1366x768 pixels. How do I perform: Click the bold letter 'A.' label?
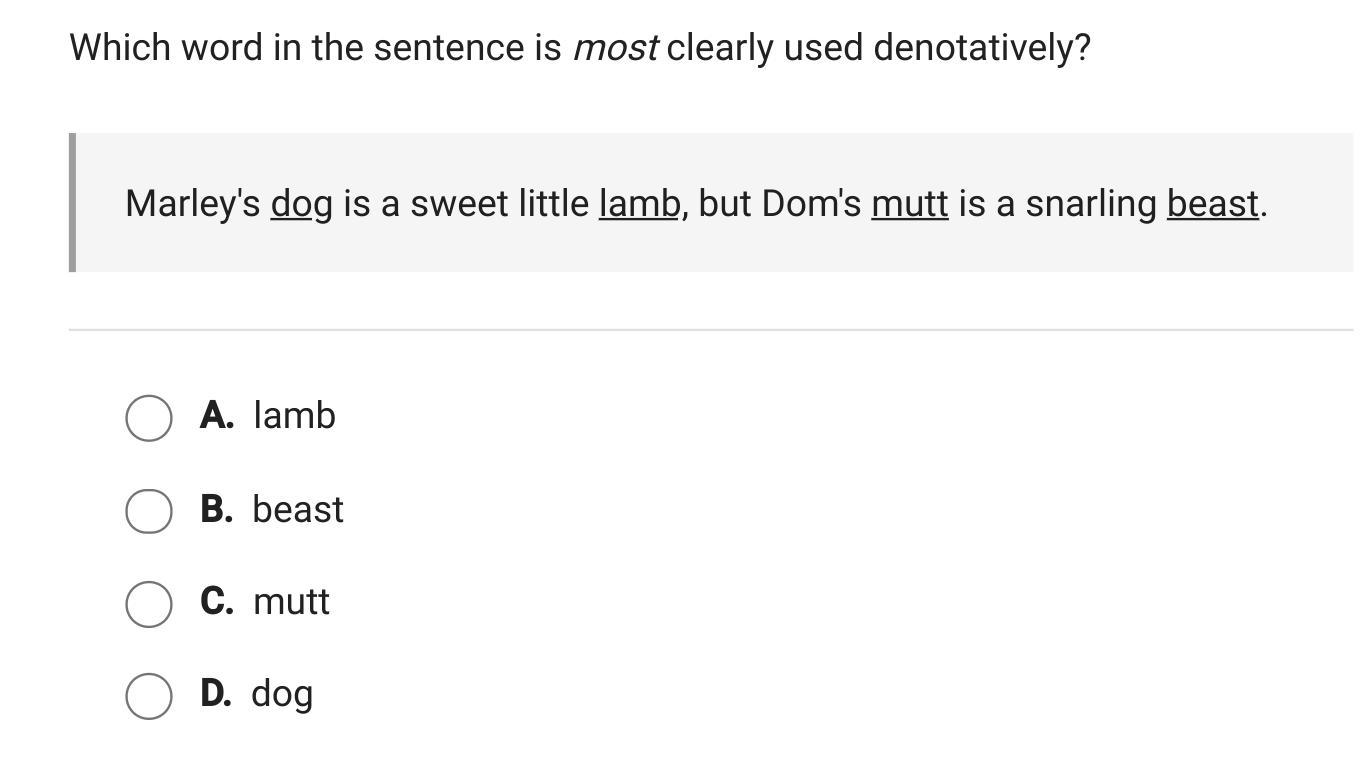tap(217, 415)
